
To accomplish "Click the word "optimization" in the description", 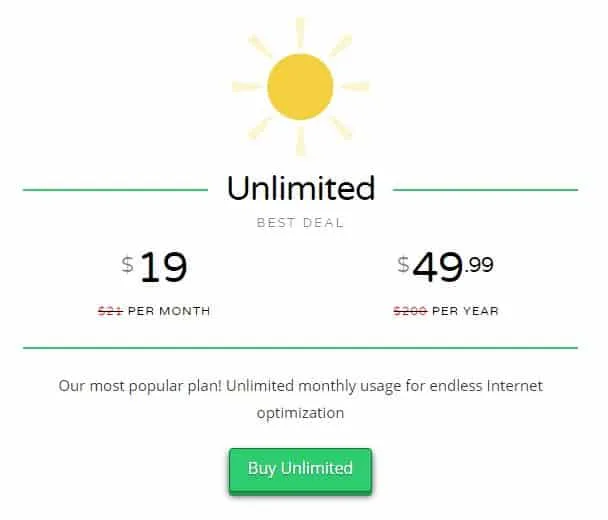I will tap(301, 413).
